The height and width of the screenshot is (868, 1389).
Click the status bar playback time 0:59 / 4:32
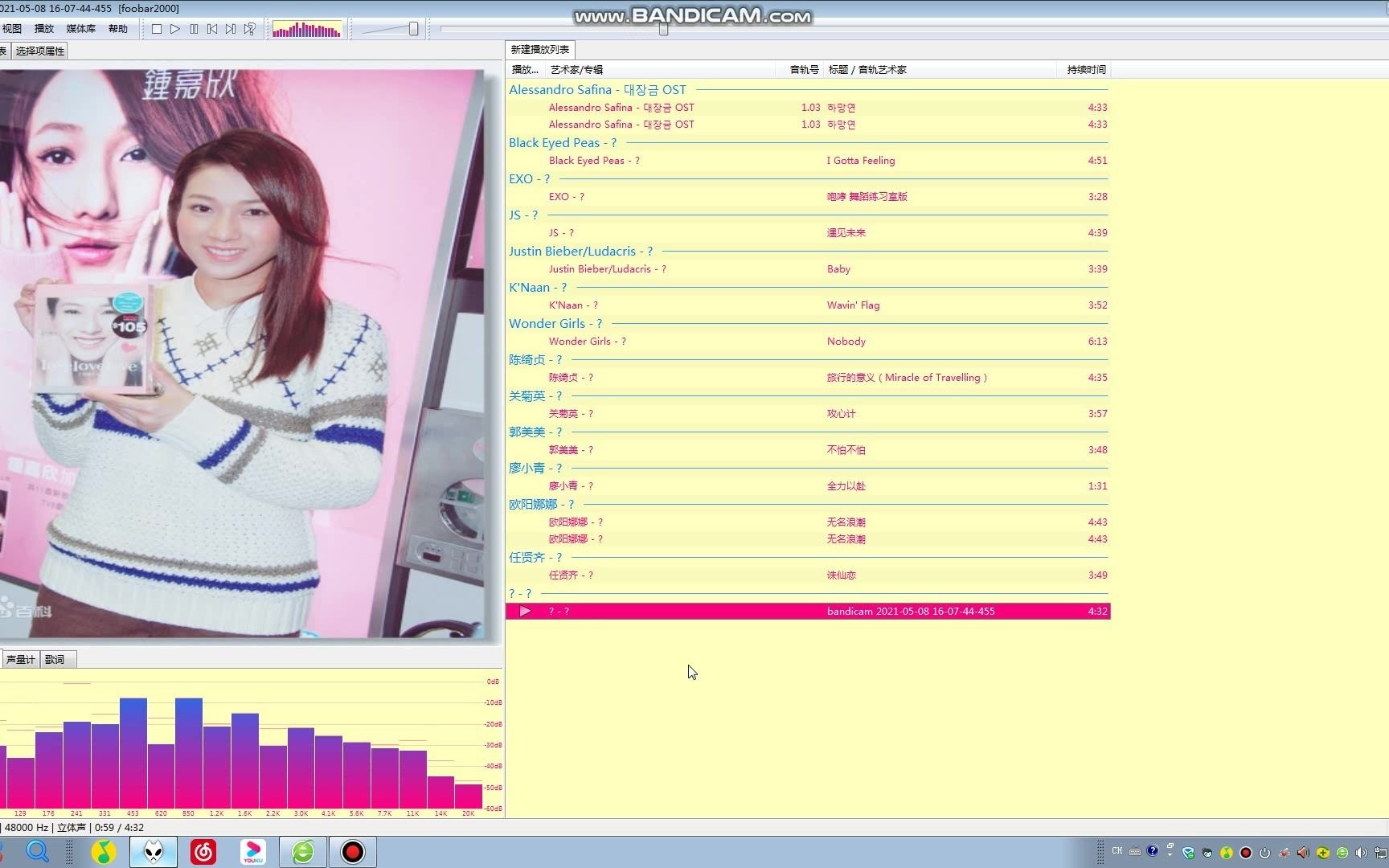(x=119, y=828)
